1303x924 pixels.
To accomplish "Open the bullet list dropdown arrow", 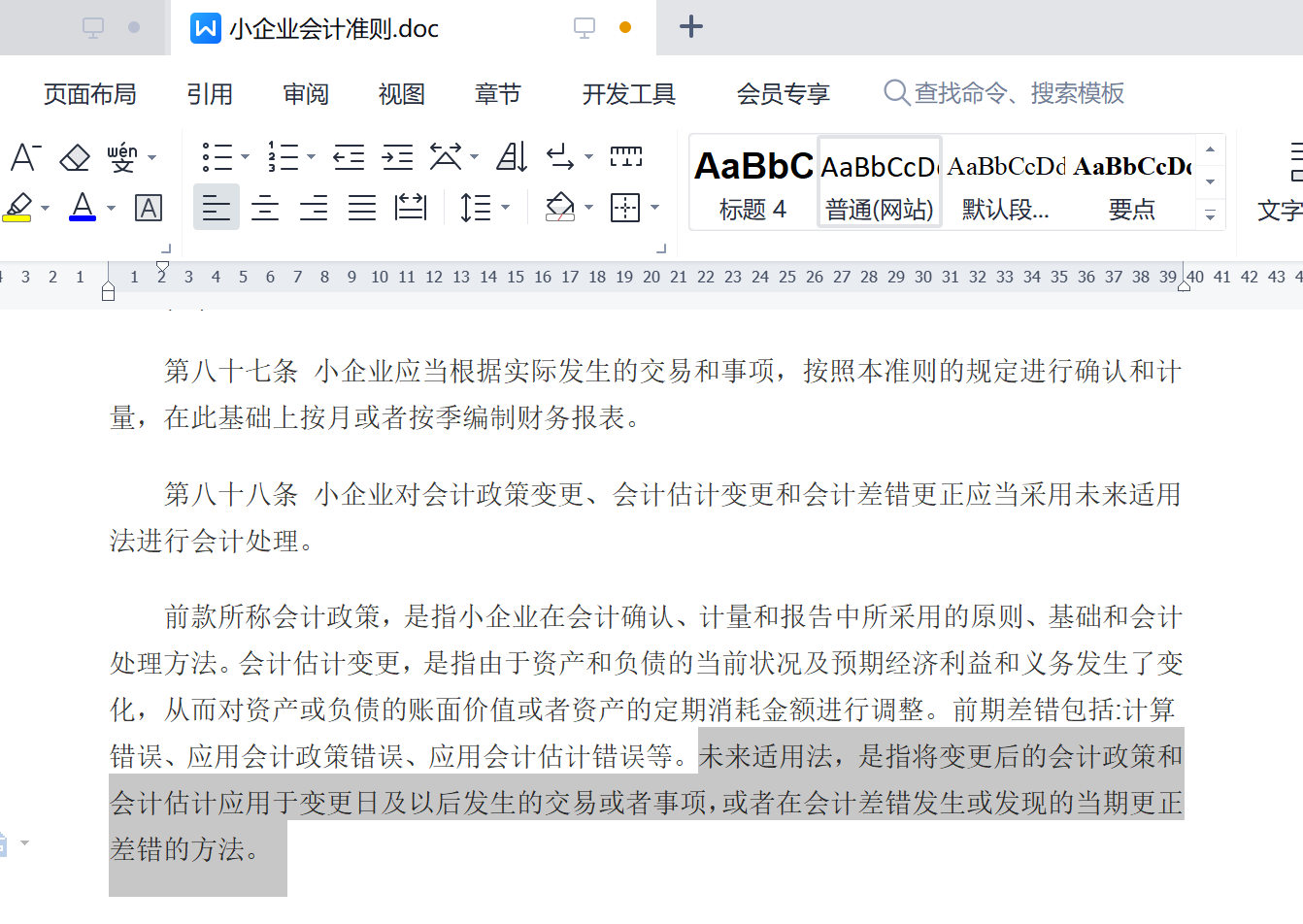I will [x=245, y=157].
